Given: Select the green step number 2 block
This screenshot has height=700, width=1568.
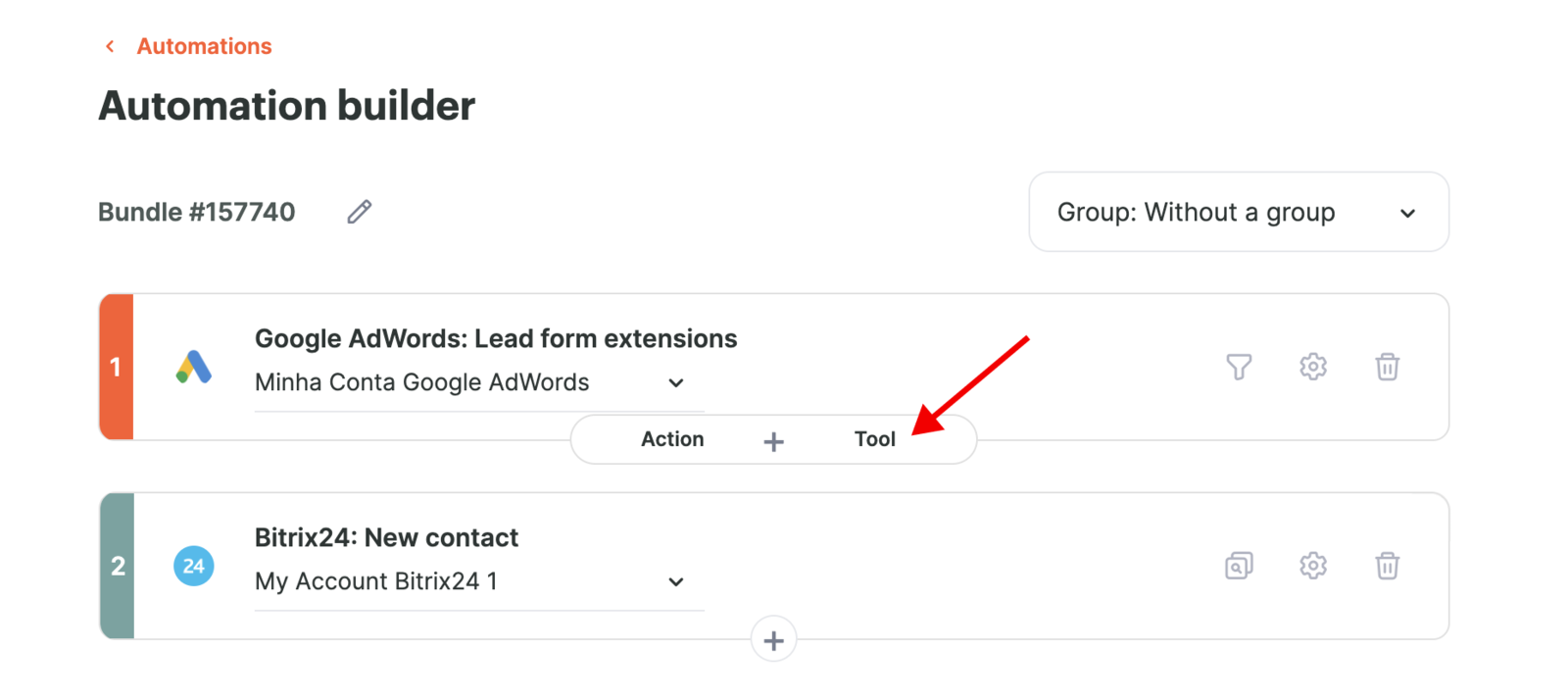Looking at the screenshot, I should point(117,566).
